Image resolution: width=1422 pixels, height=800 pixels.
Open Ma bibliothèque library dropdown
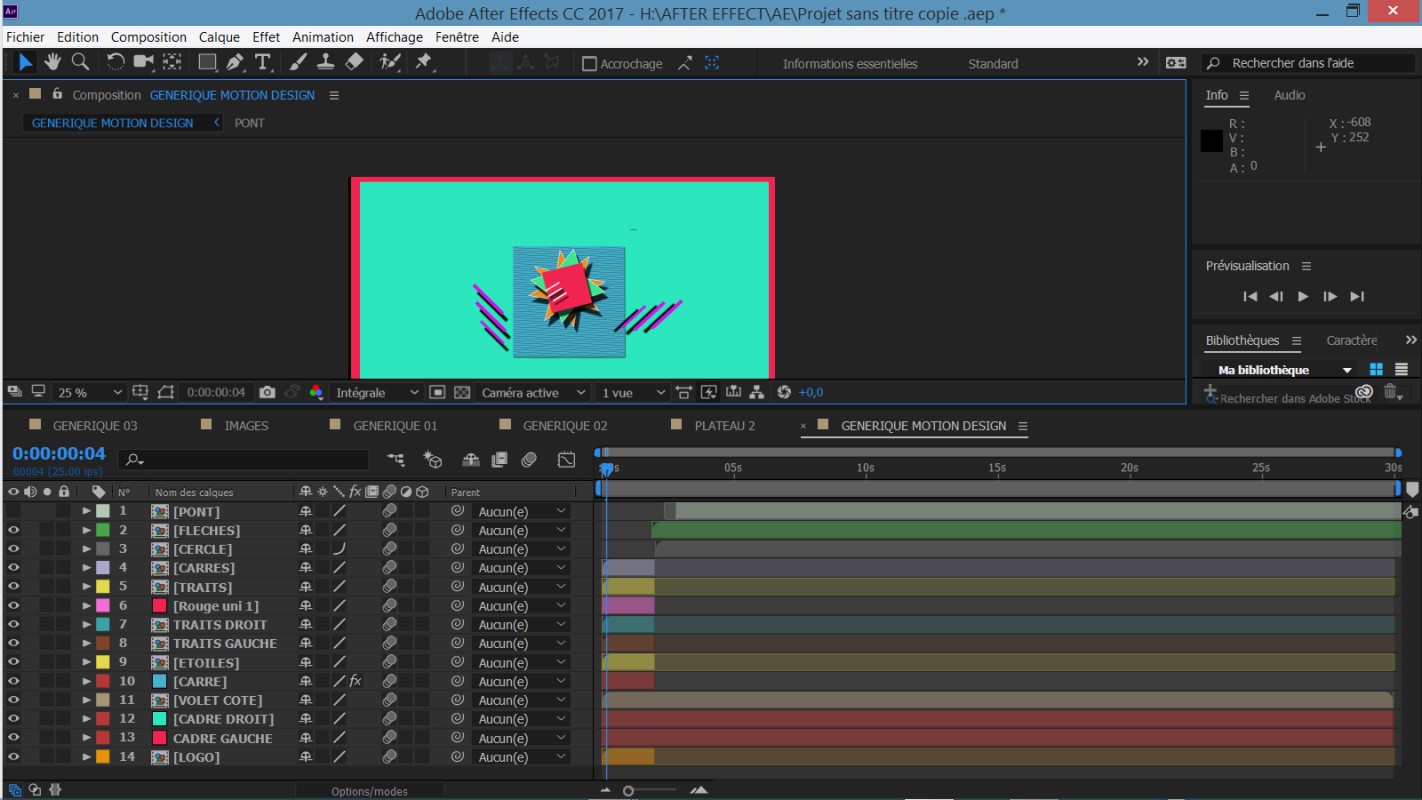pos(1283,370)
